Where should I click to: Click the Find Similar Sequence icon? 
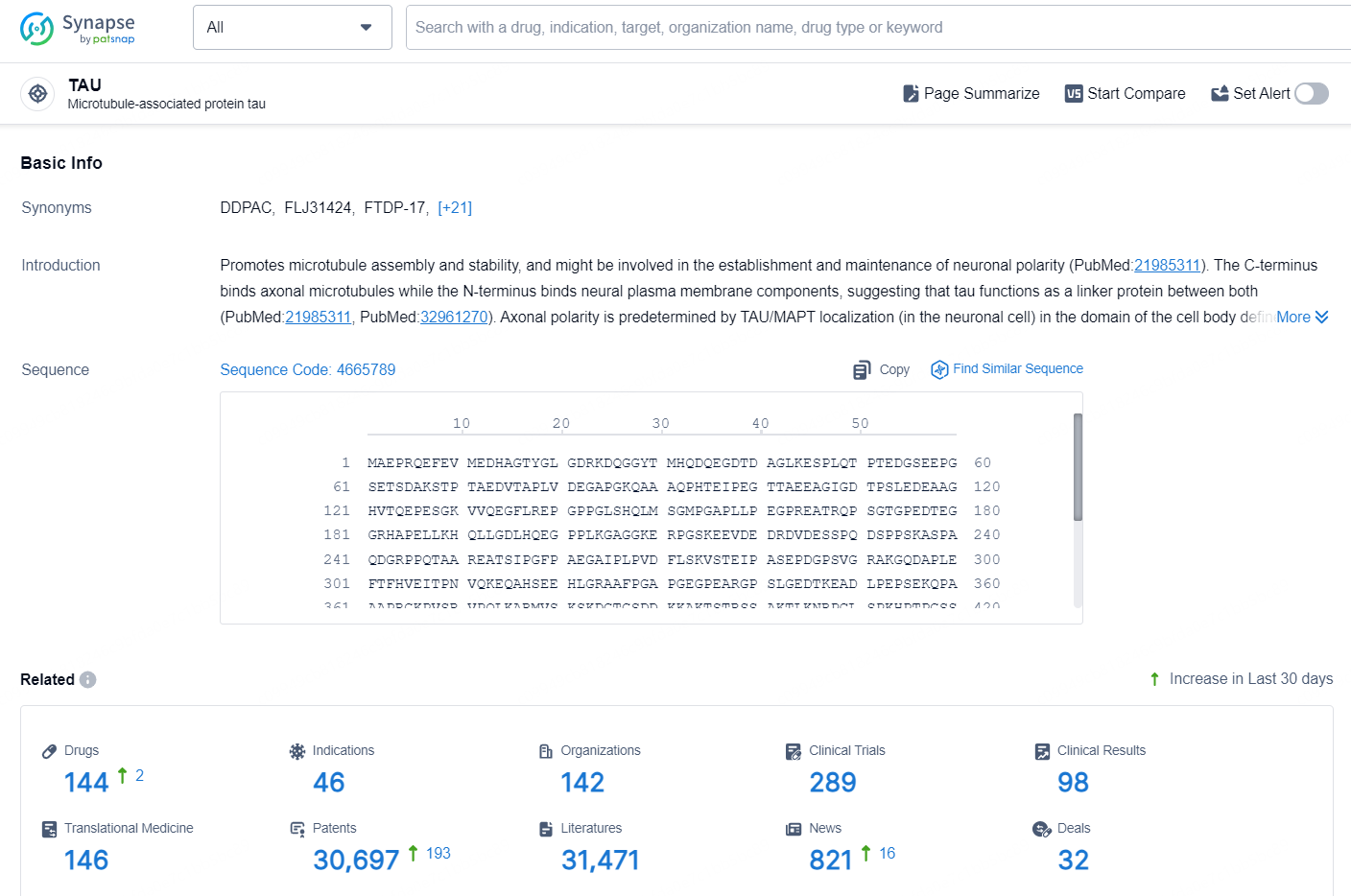pyautogui.click(x=939, y=369)
